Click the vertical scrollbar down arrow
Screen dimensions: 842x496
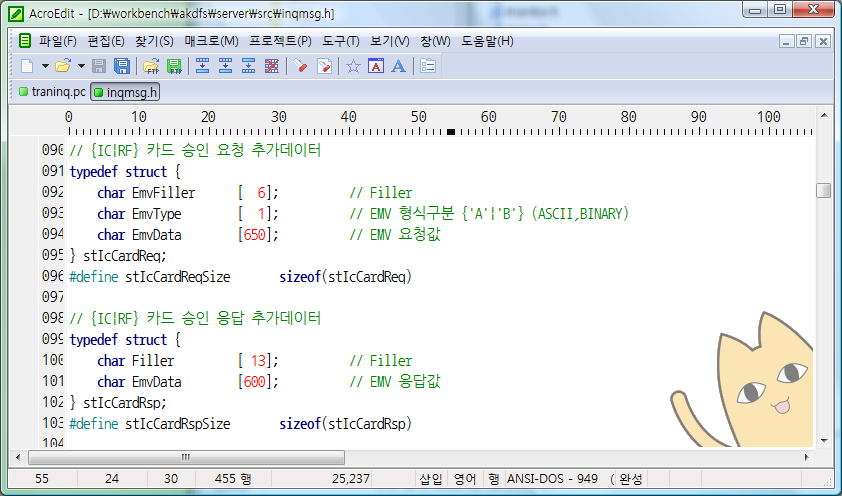[x=823, y=440]
